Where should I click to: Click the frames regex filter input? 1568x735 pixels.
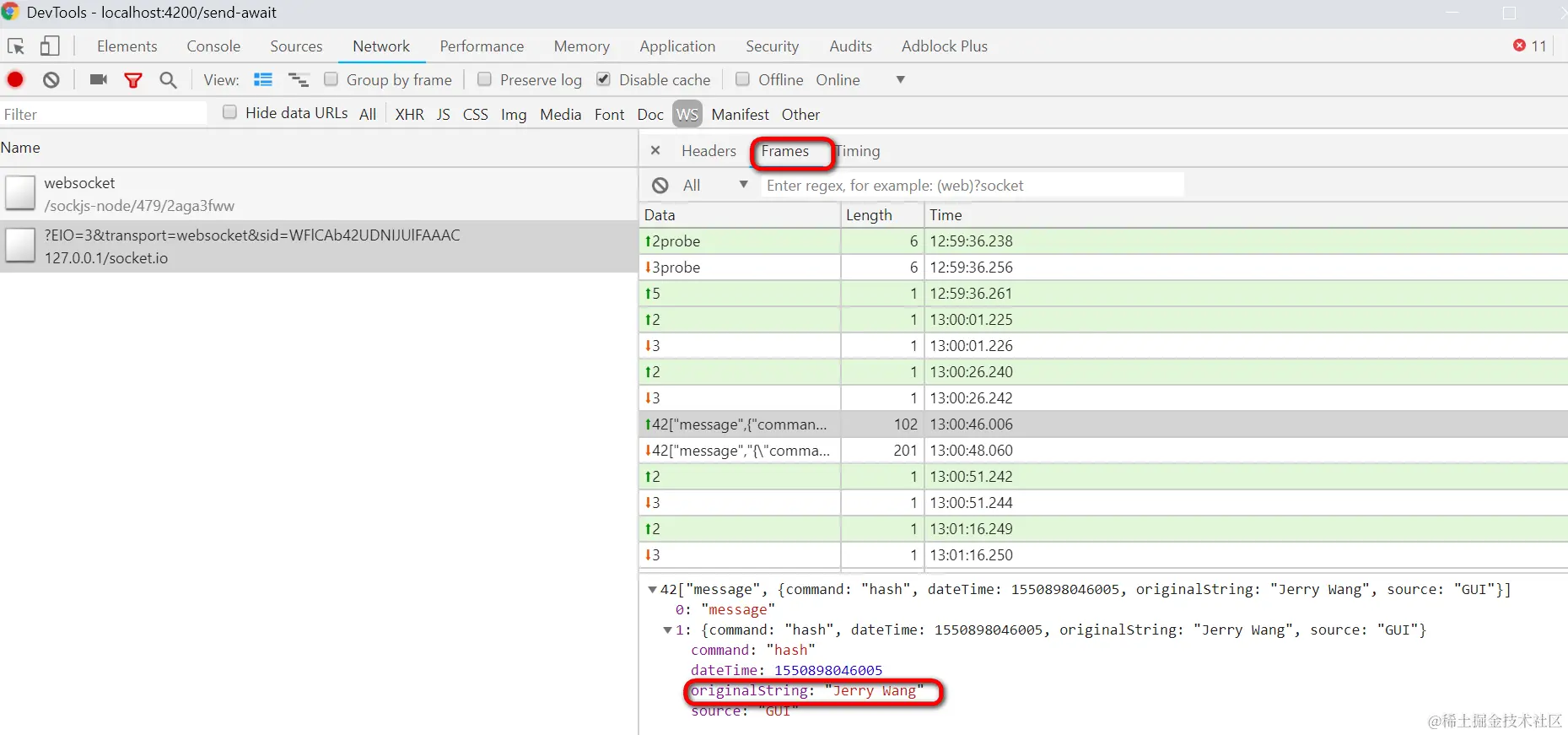pyautogui.click(x=972, y=186)
